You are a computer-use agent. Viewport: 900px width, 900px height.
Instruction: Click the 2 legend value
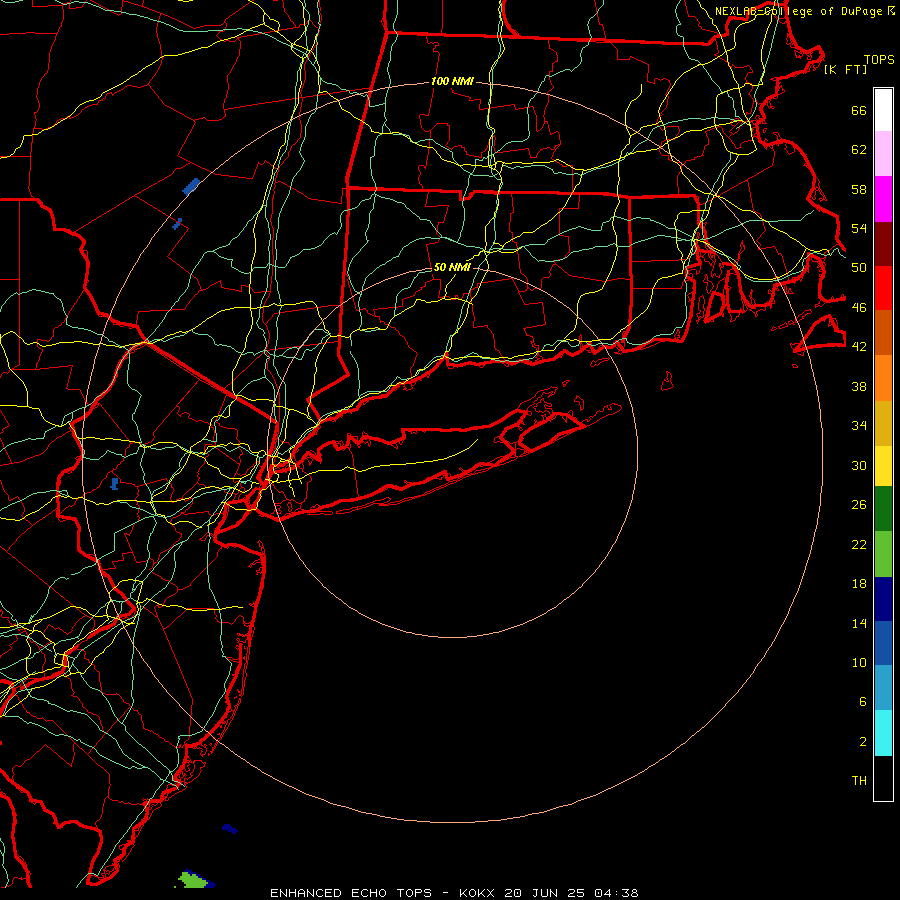[x=862, y=741]
